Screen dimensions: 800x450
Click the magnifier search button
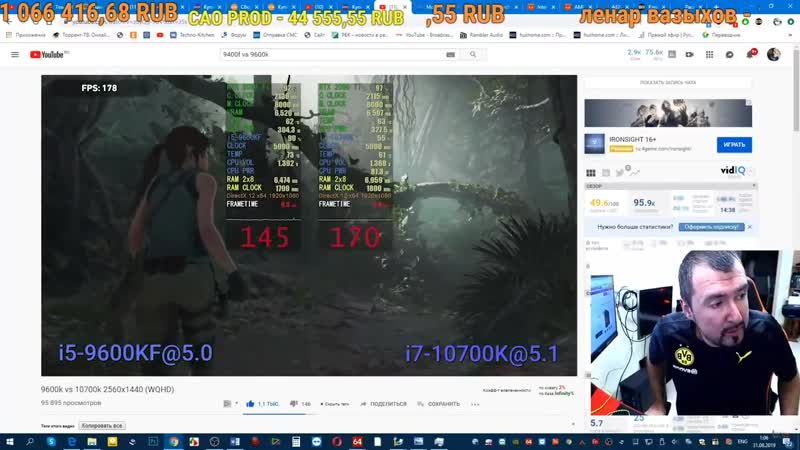[x=473, y=55]
